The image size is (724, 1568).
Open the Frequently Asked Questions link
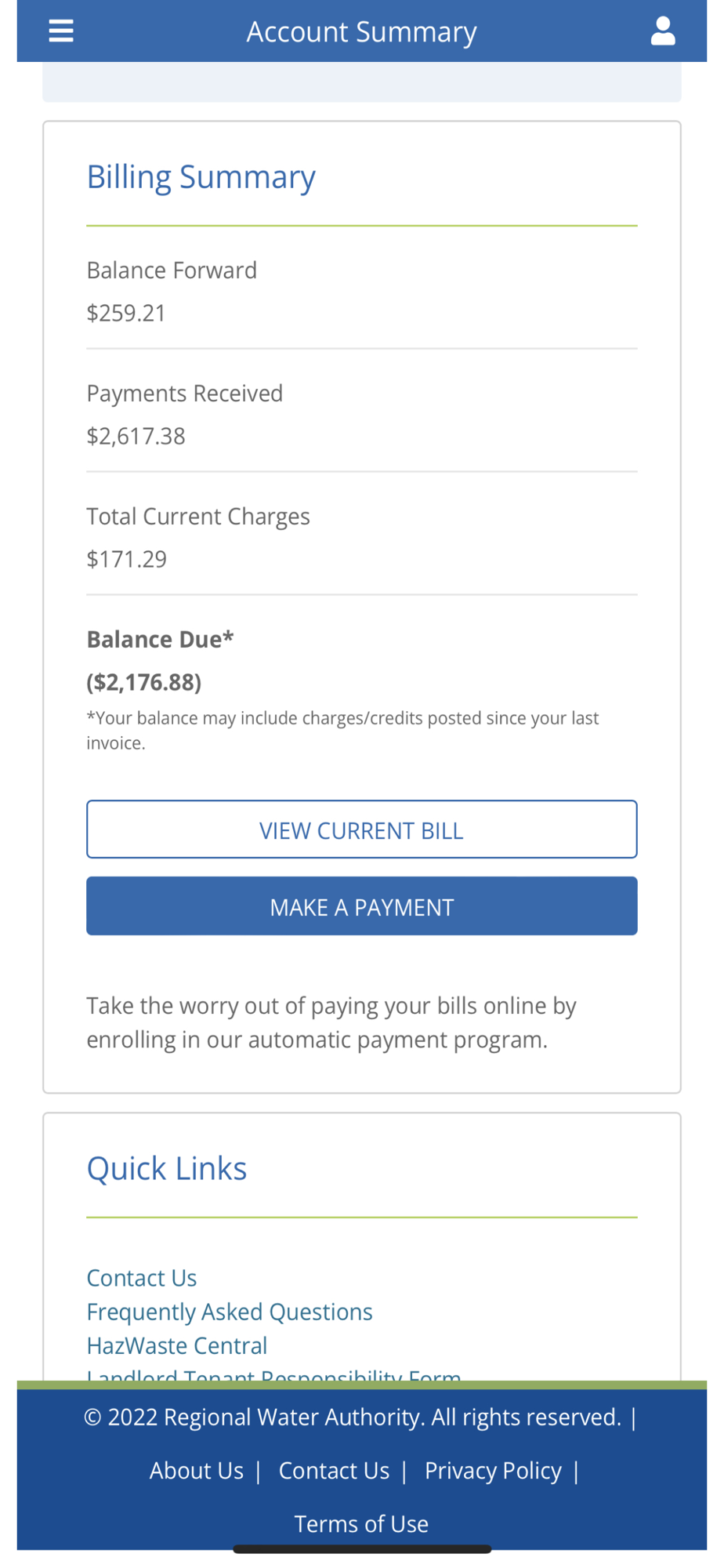click(229, 1312)
